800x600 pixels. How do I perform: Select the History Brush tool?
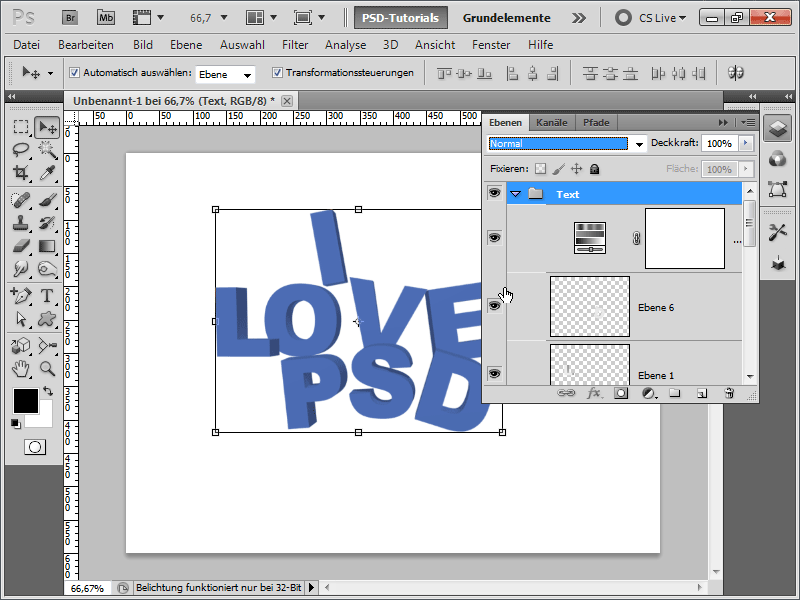[x=47, y=223]
